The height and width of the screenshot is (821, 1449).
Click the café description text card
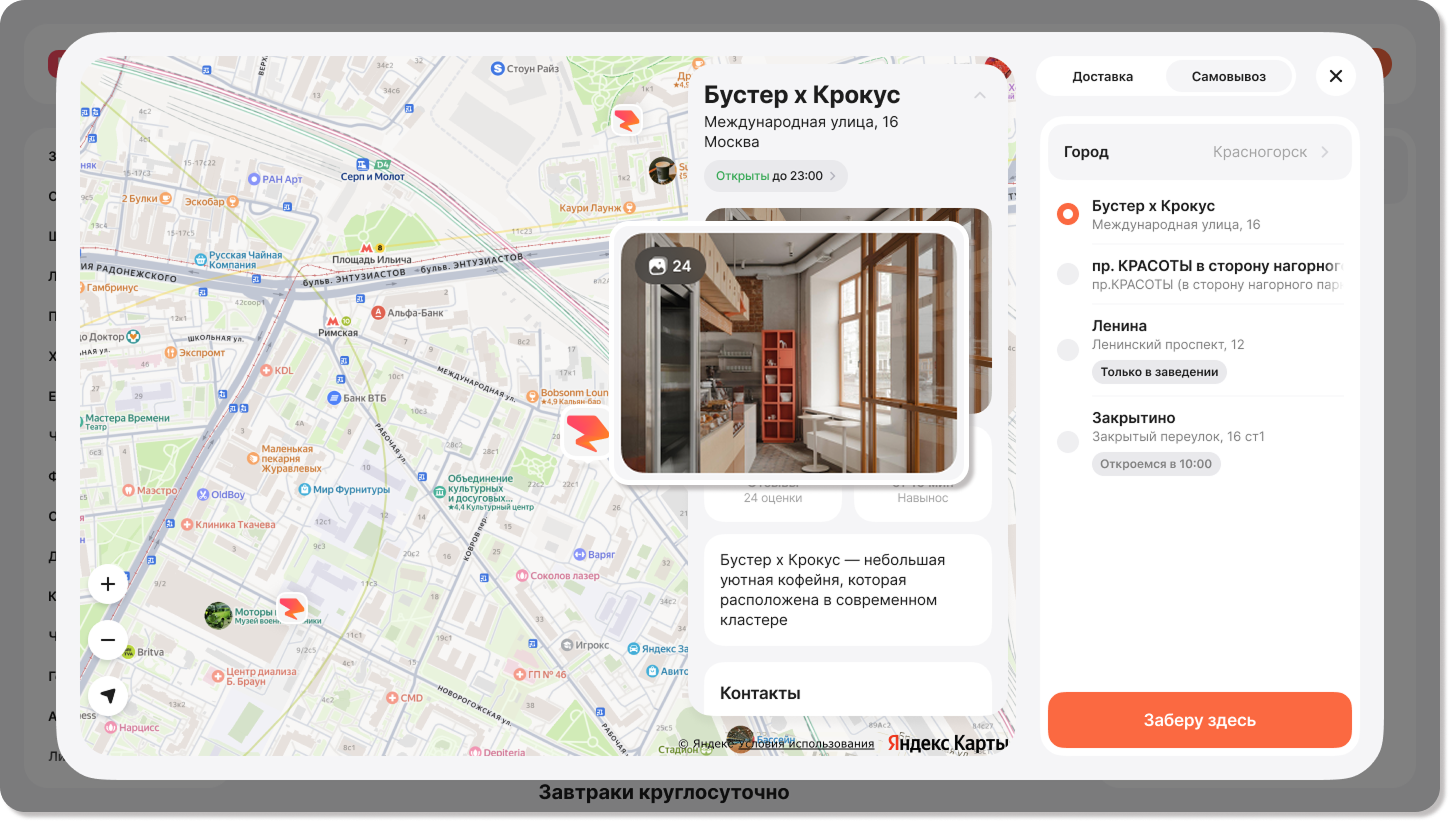coord(848,590)
